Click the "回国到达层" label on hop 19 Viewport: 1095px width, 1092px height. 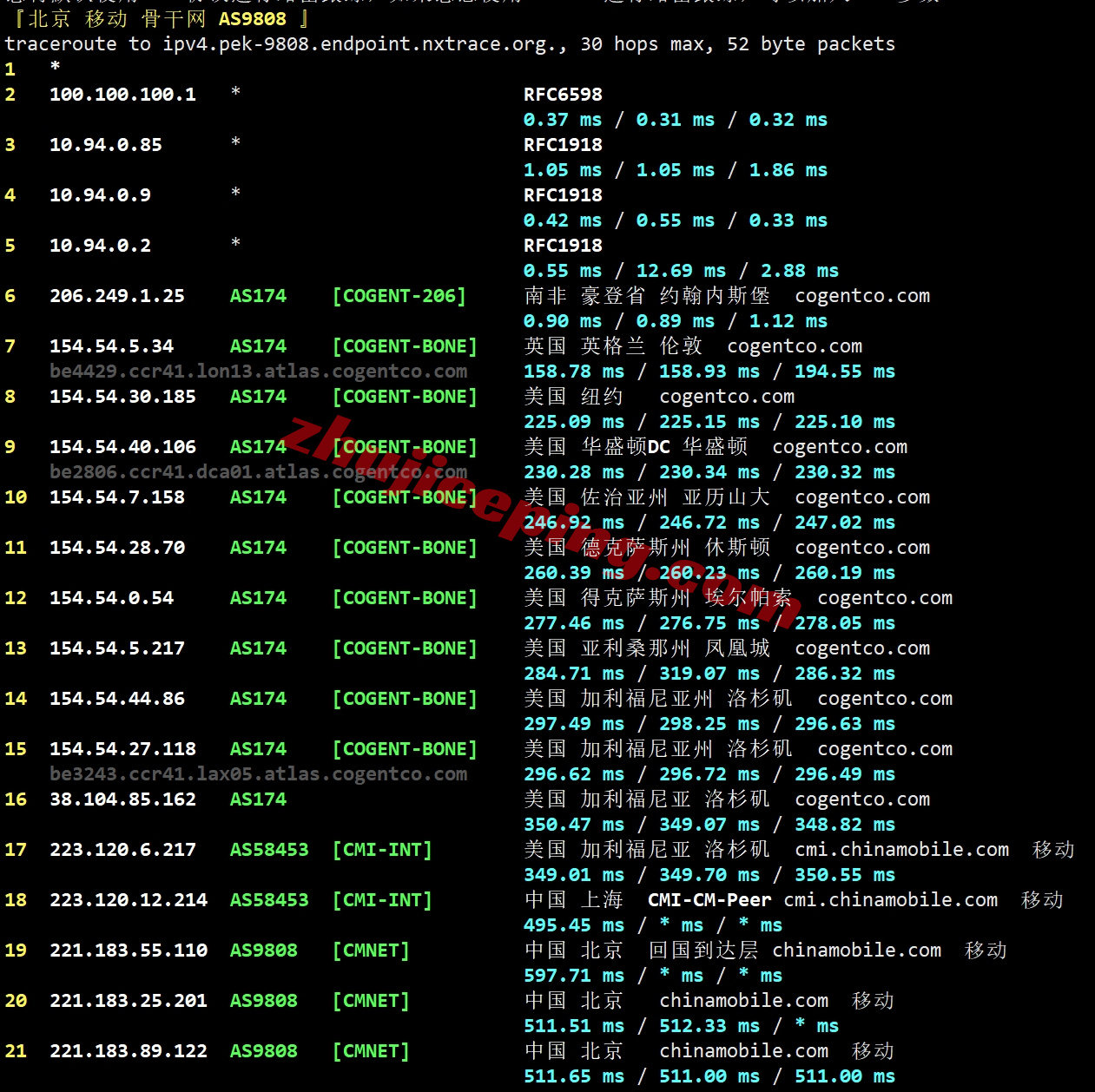pyautogui.click(x=703, y=951)
